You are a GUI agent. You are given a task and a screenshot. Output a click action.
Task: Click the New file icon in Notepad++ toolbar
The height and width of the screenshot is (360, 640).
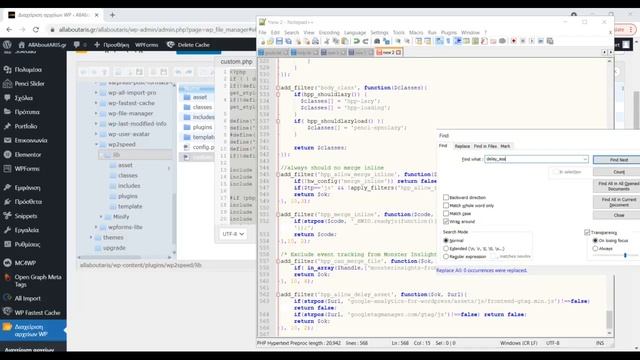(263, 41)
